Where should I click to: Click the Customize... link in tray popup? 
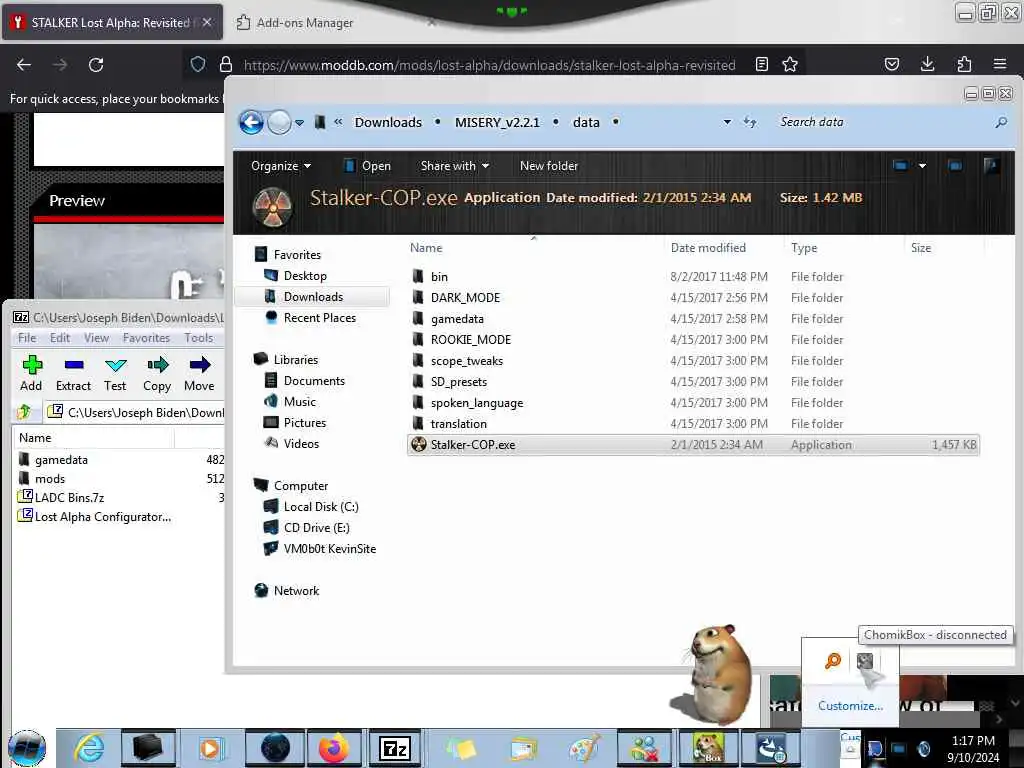(850, 705)
